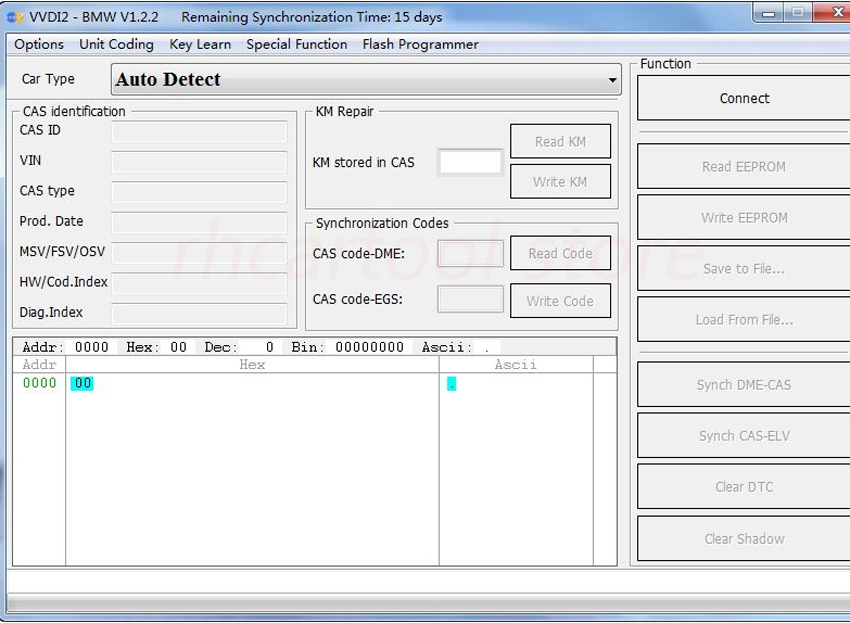Click the Synch CAS-ELV button
Image resolution: width=850 pixels, height=623 pixels.
744,435
